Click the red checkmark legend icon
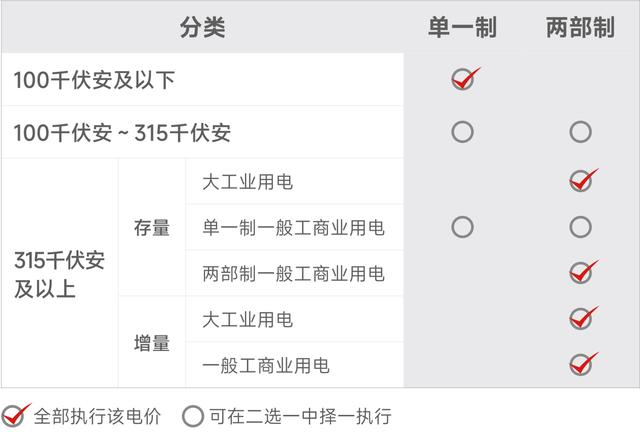Screen dimensions: 640x432 (15, 415)
